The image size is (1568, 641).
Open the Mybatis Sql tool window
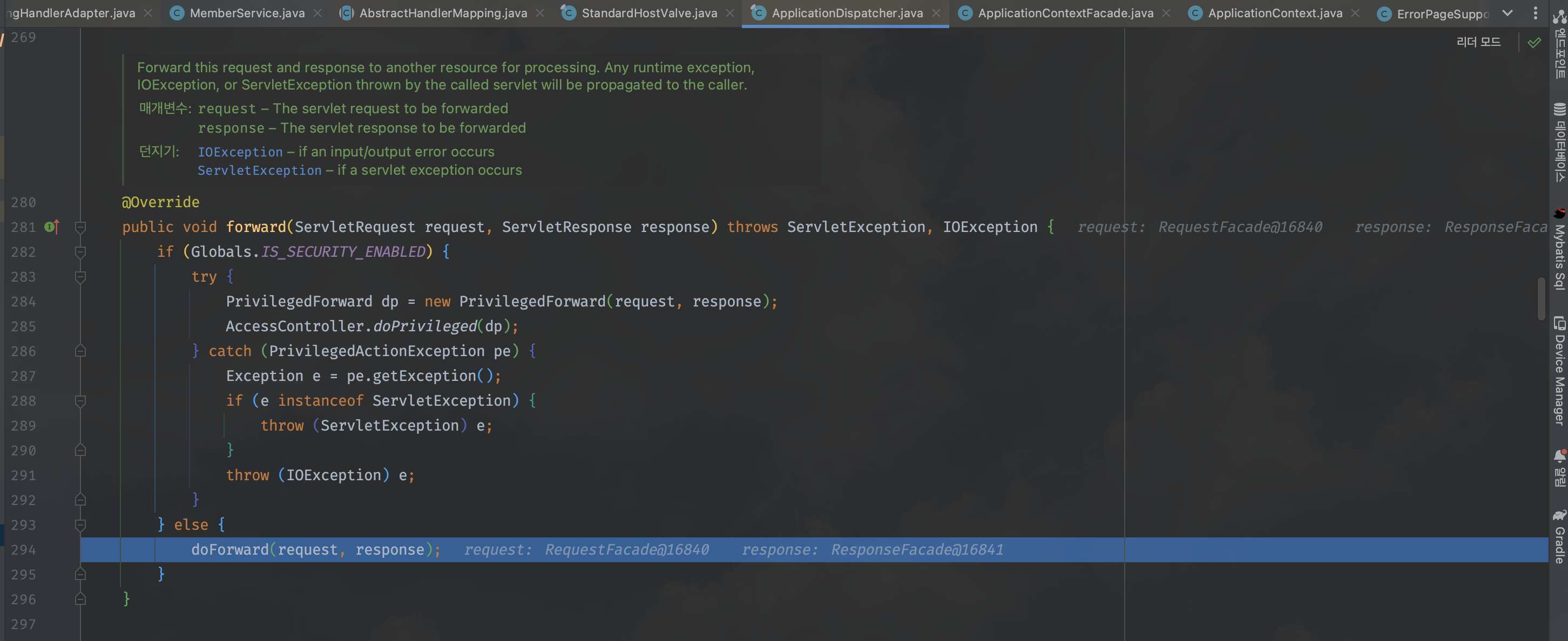(1559, 249)
